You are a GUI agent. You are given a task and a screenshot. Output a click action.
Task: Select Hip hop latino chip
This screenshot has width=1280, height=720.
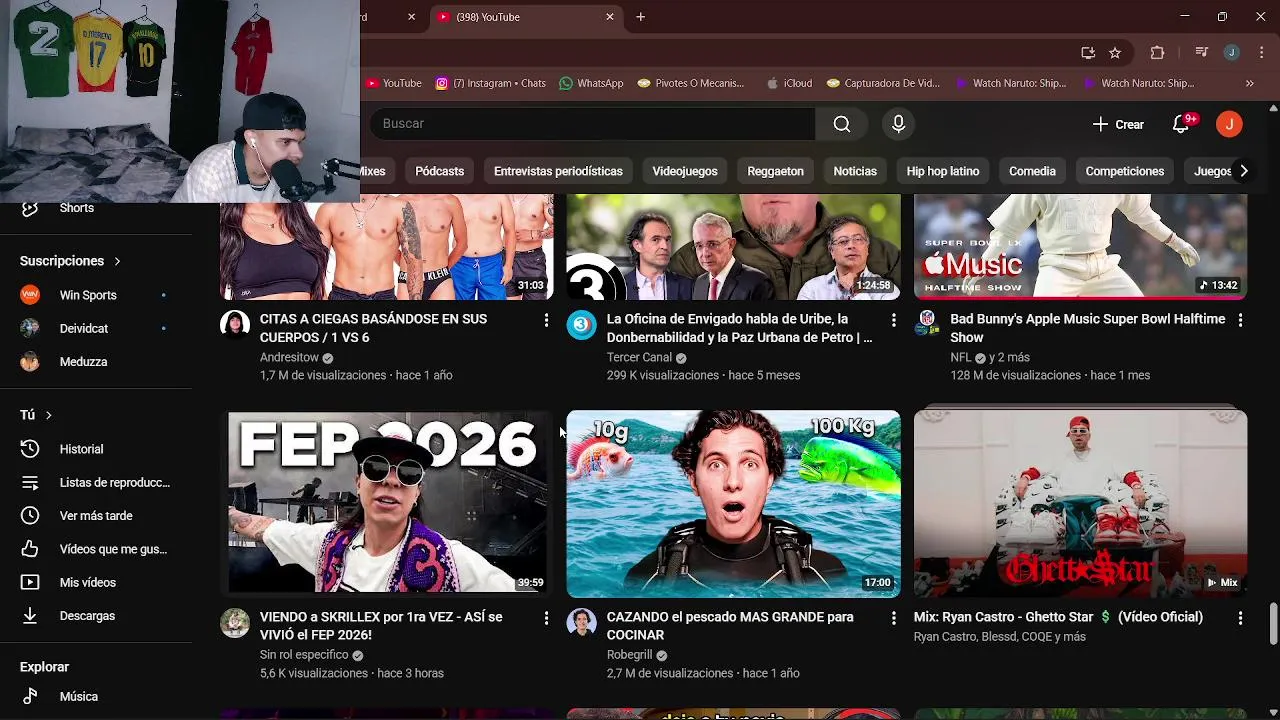coord(943,171)
